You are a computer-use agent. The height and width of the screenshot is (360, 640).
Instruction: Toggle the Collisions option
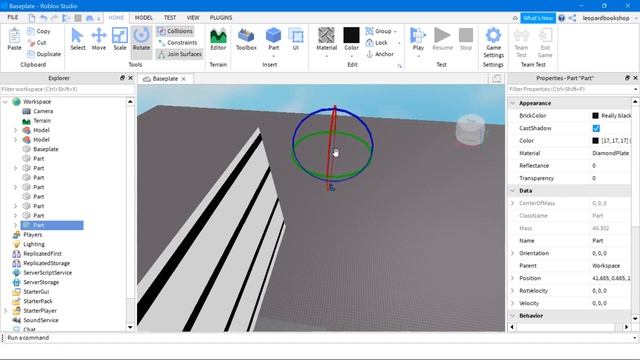[175, 31]
